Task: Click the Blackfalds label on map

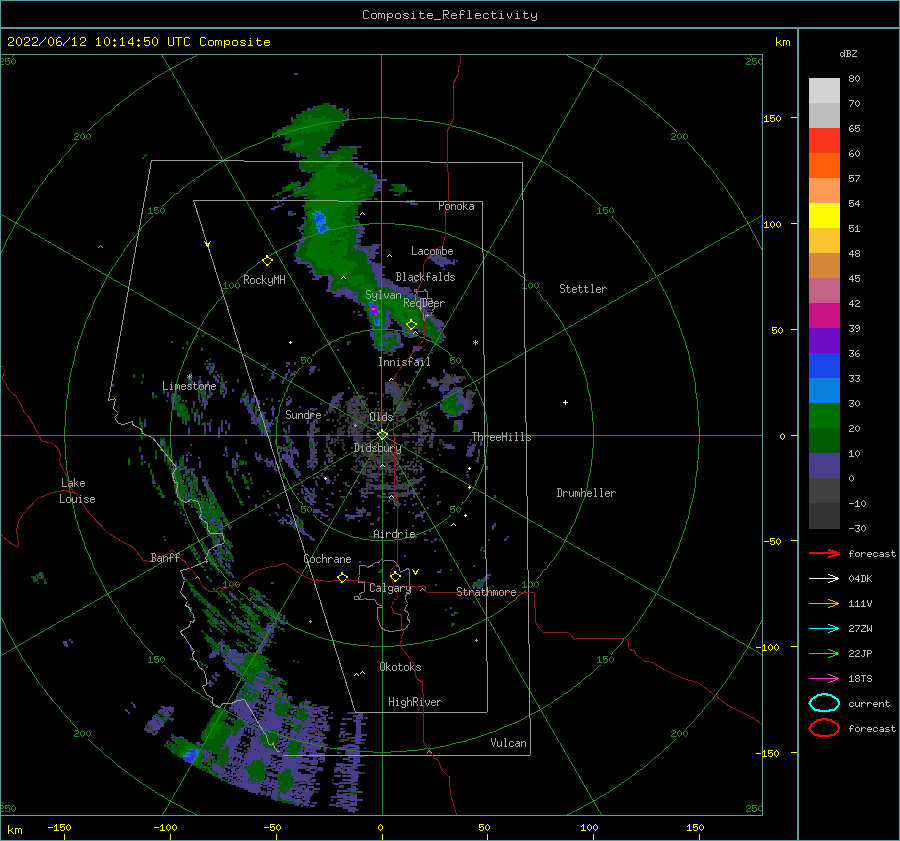Action: [425, 277]
